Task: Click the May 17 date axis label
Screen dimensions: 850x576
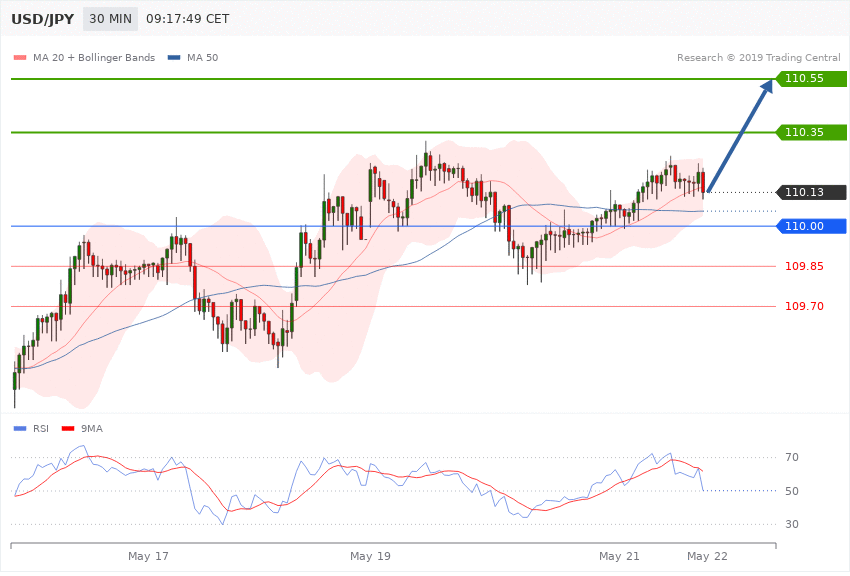Action: click(148, 556)
